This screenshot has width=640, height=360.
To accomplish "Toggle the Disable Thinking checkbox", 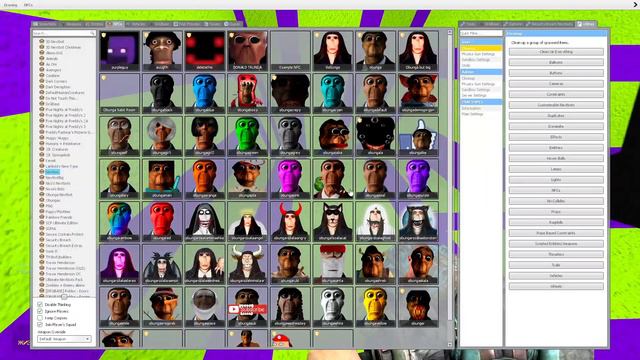I will [40, 304].
